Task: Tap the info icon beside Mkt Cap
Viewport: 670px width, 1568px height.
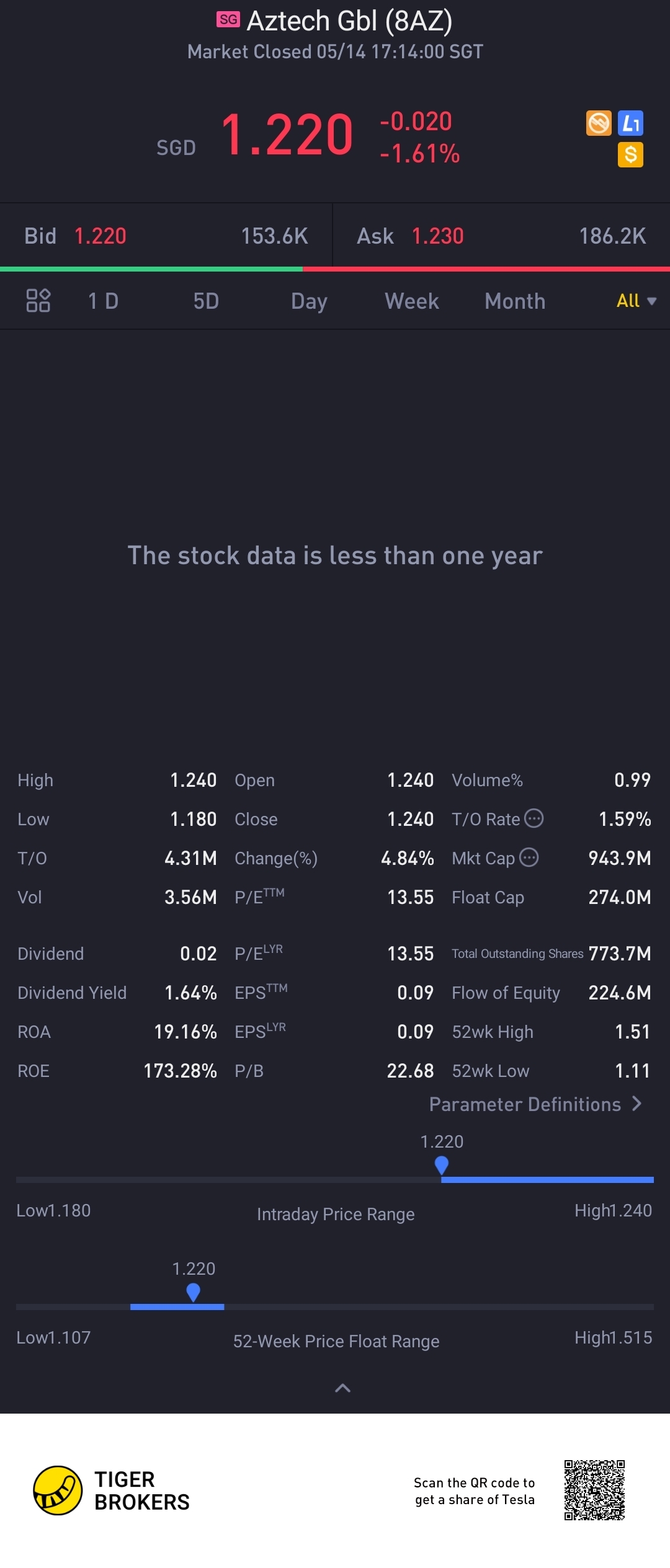Action: tap(529, 857)
